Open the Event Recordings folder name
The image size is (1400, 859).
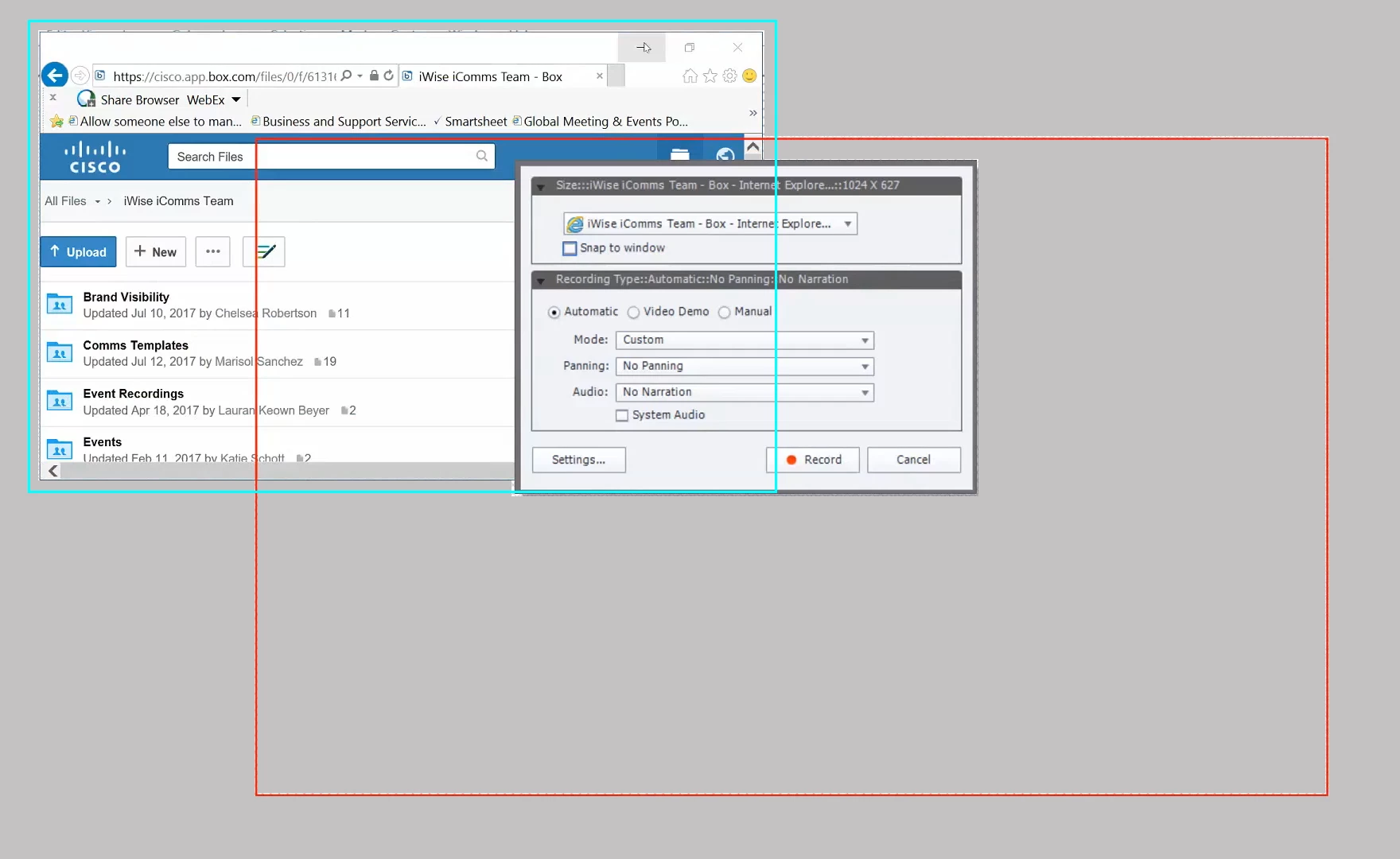point(134,394)
